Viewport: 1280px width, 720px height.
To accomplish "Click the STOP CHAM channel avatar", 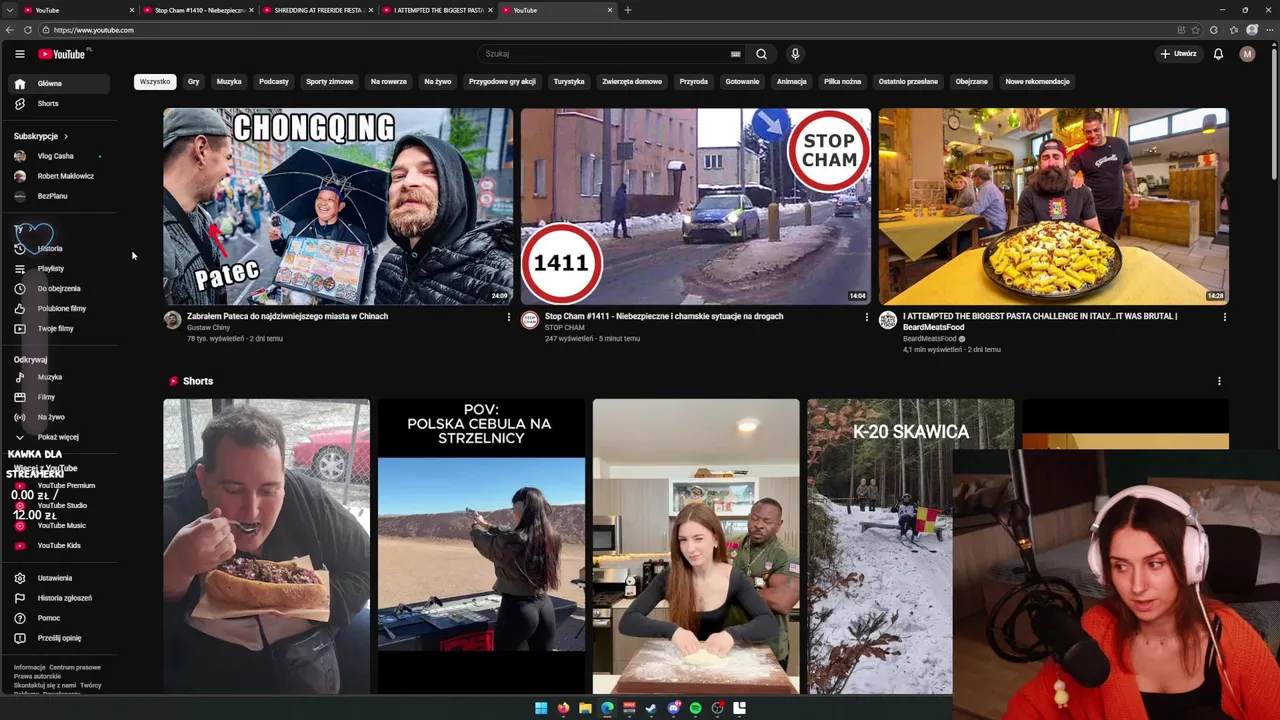I will (x=530, y=320).
